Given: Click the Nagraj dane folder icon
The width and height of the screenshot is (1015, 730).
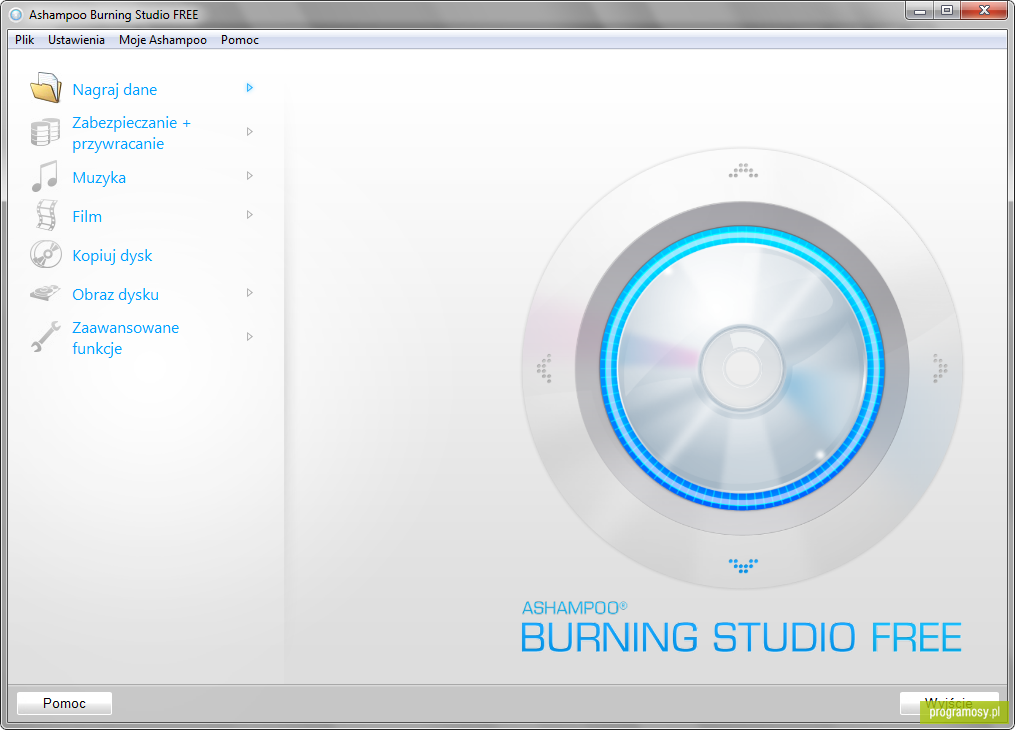Looking at the screenshot, I should coord(46,88).
